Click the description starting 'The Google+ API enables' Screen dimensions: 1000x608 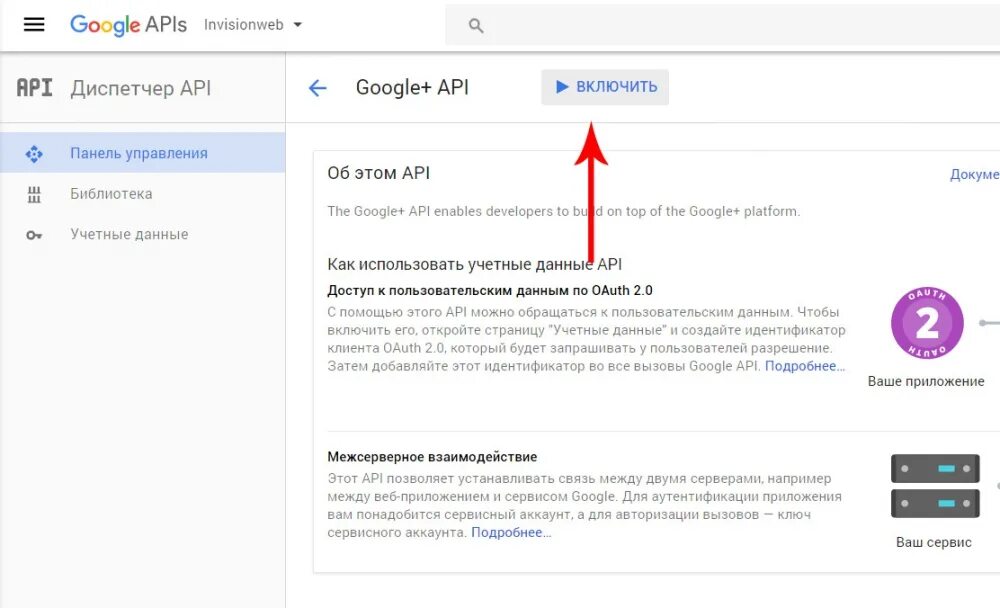564,211
